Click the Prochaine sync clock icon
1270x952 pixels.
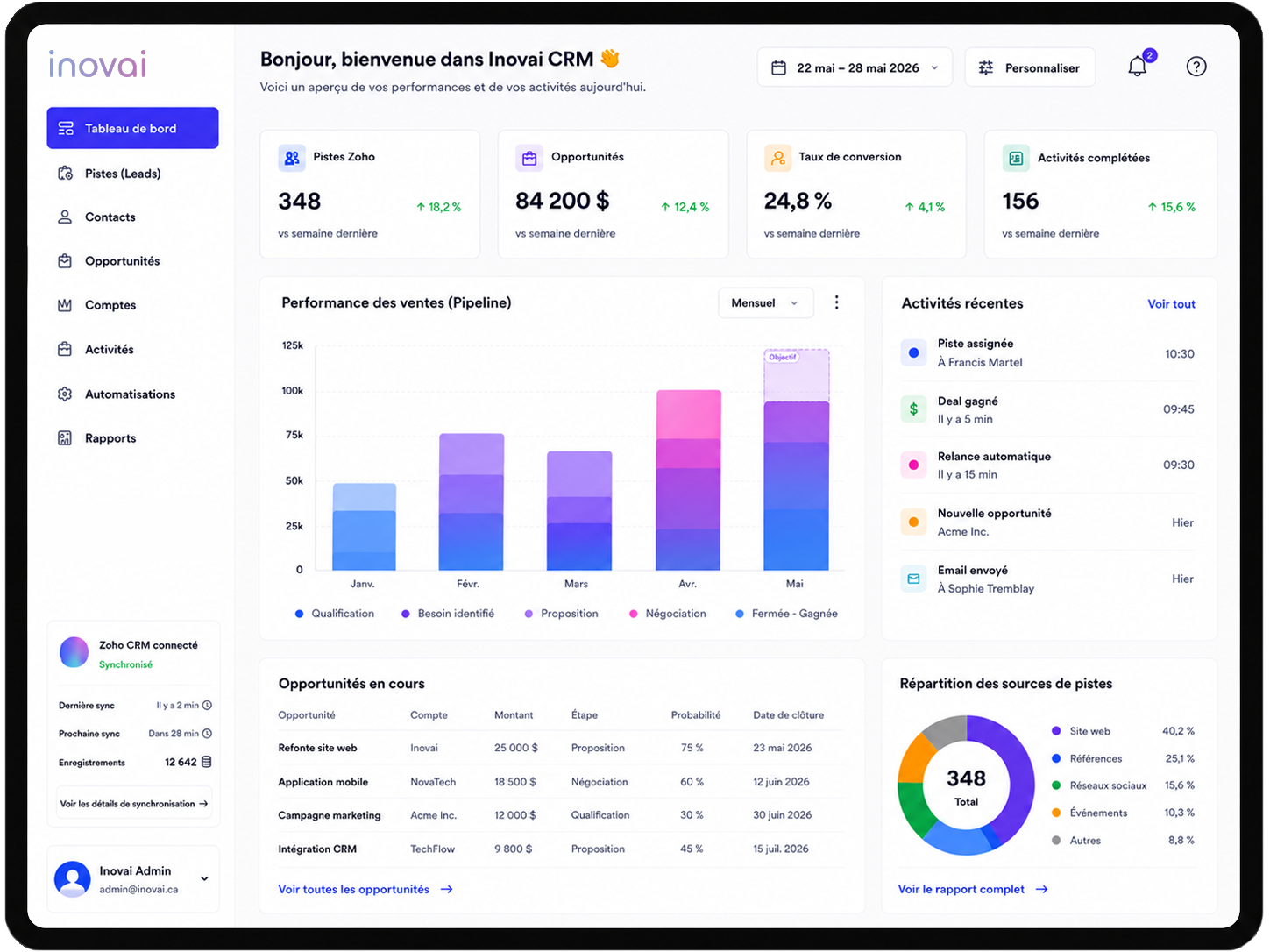(x=207, y=733)
